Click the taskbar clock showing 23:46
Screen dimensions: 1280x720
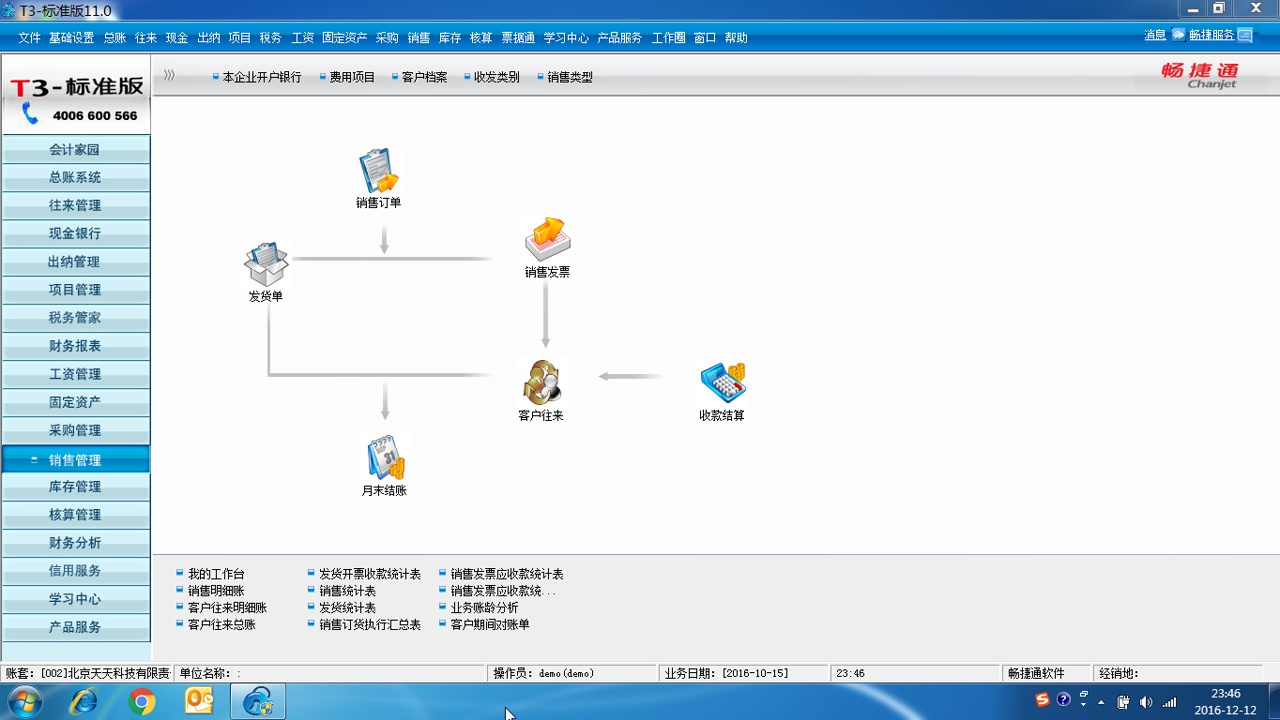(1225, 701)
